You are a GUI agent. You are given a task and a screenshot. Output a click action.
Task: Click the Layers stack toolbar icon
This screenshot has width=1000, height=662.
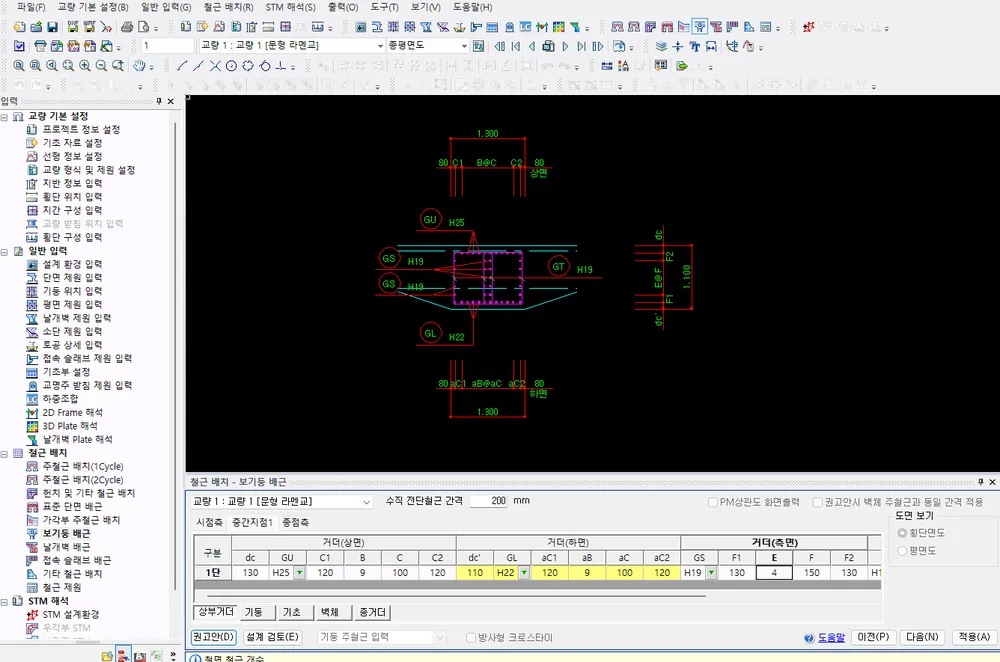click(x=661, y=46)
